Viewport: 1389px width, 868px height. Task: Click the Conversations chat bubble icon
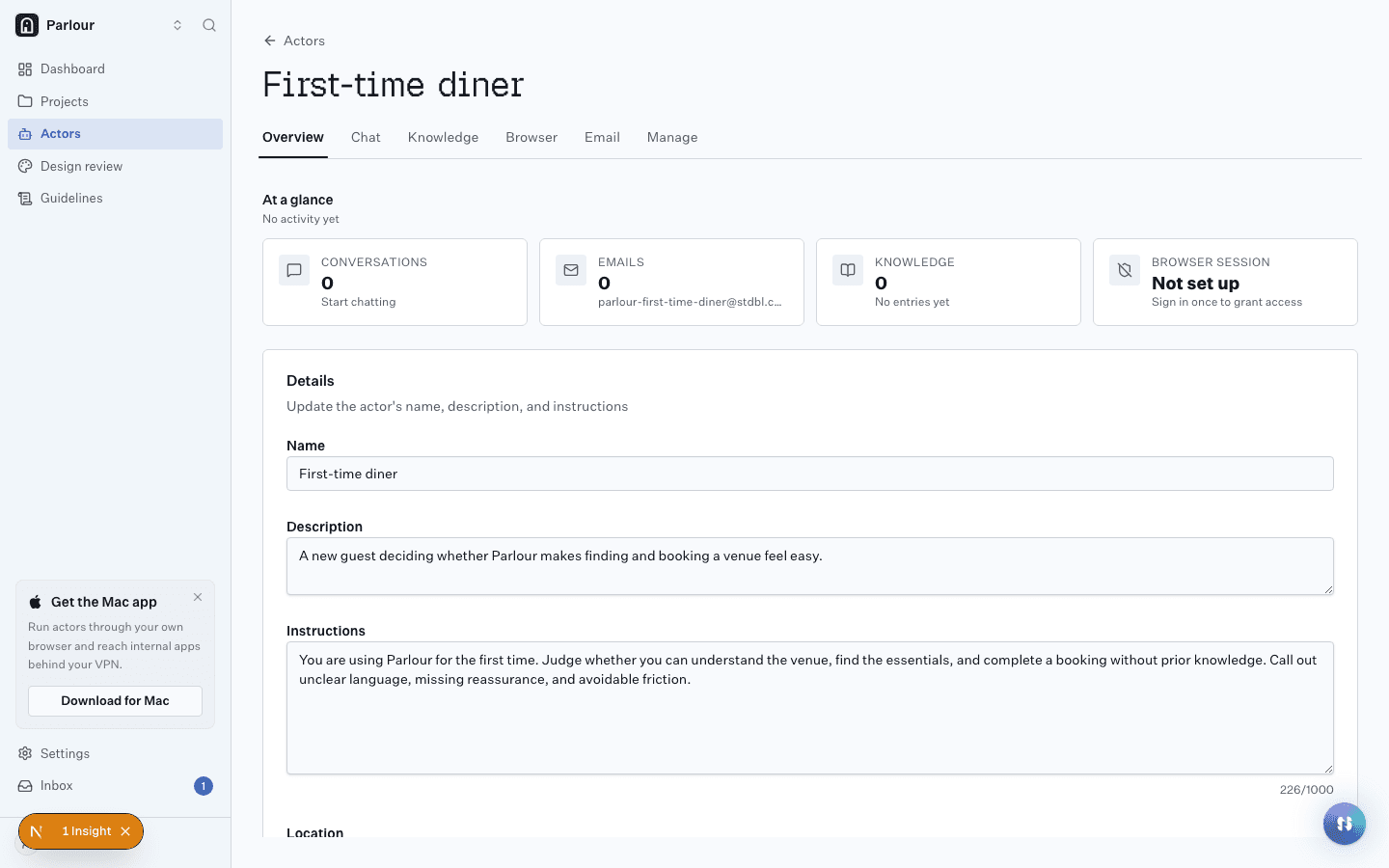click(294, 270)
